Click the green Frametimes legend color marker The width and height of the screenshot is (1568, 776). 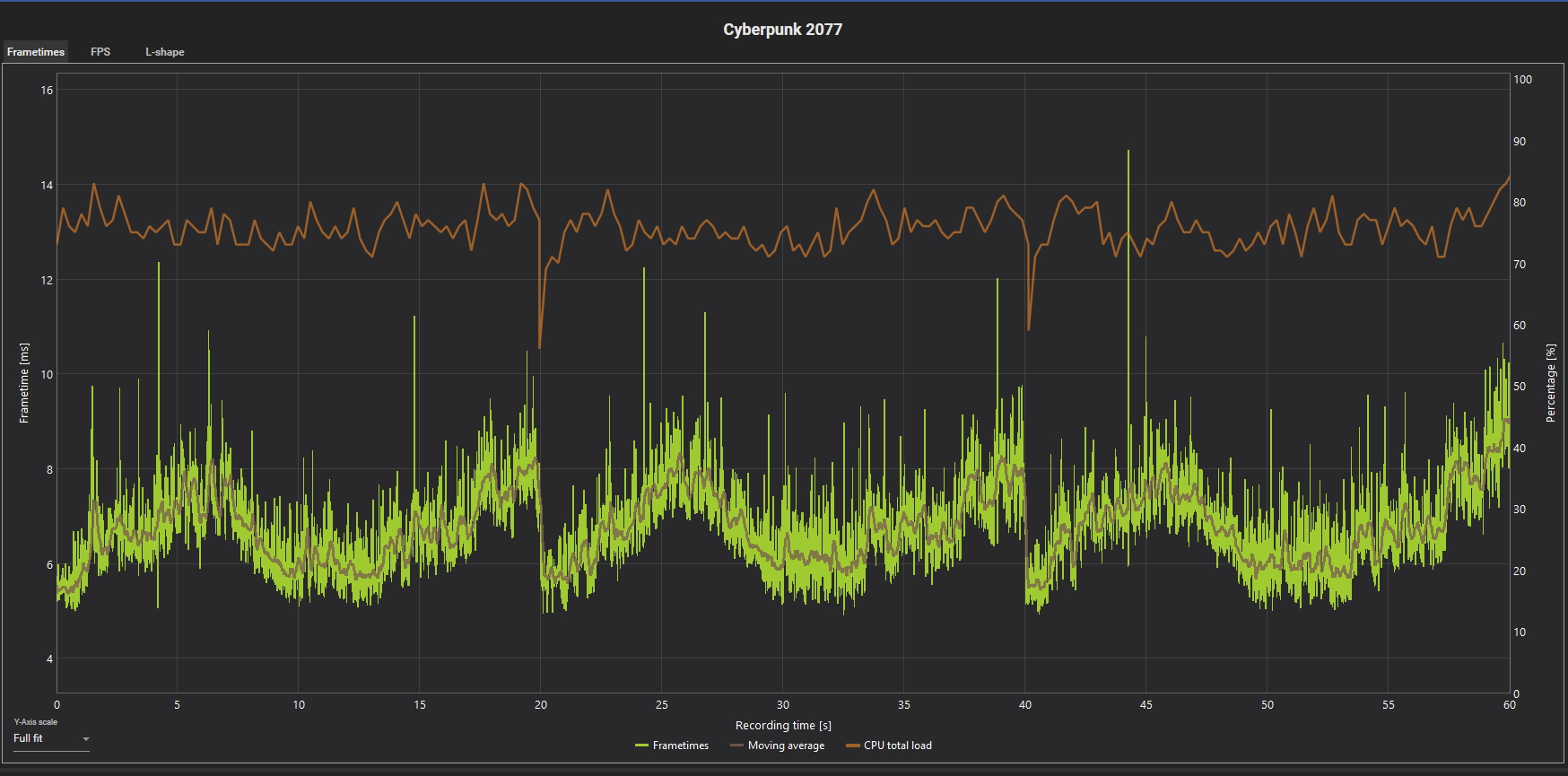[x=641, y=745]
